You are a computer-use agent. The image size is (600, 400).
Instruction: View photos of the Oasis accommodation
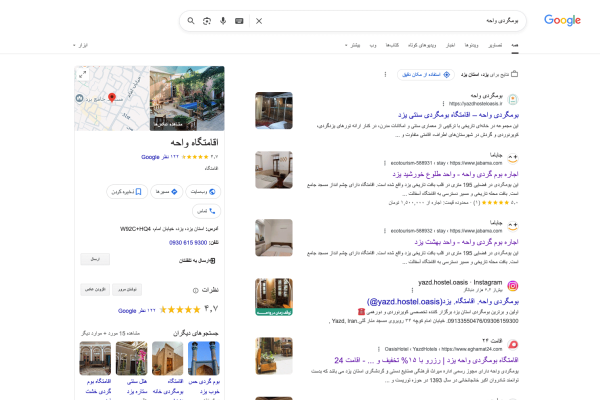[187, 98]
